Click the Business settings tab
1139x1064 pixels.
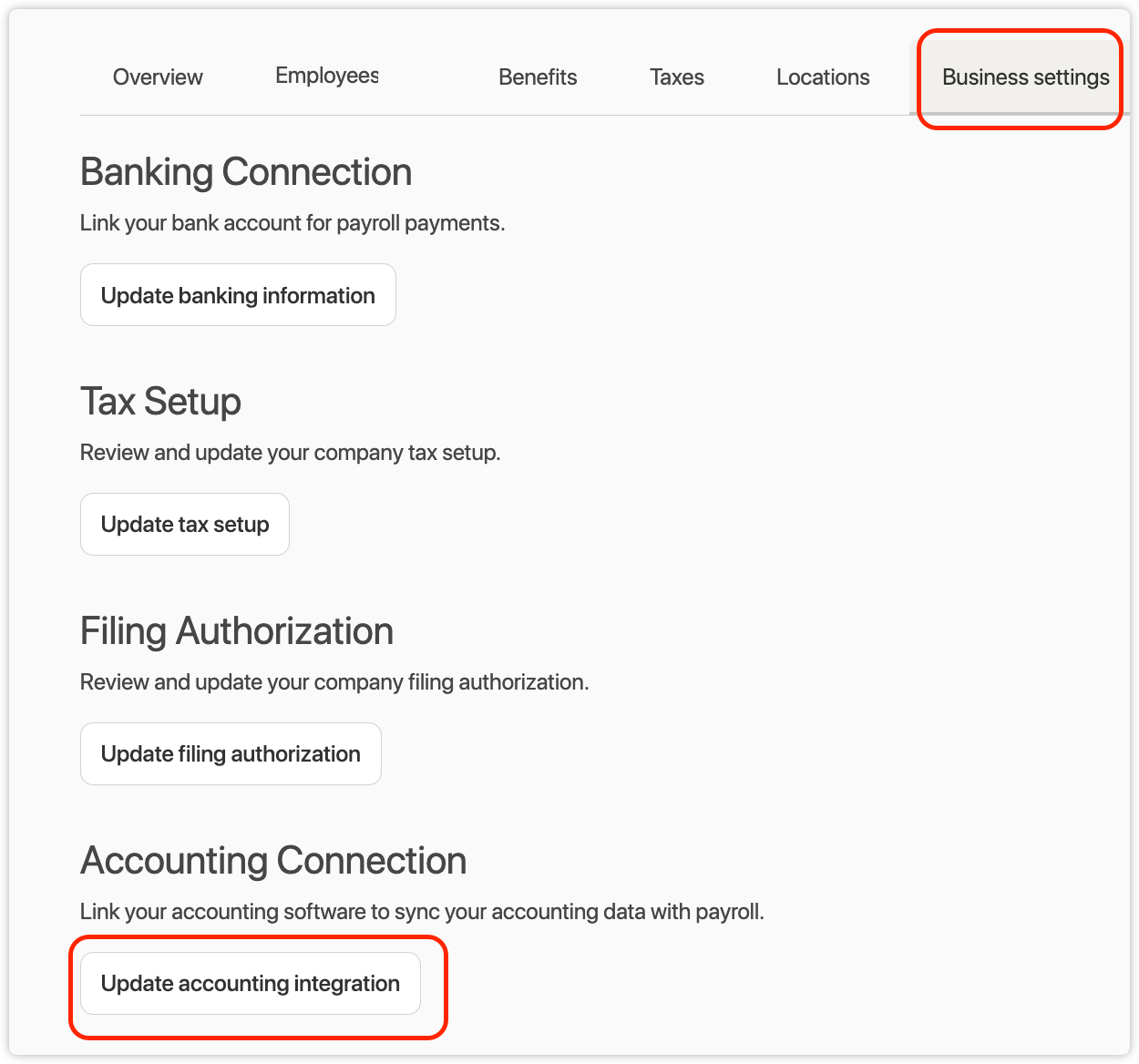click(1025, 77)
